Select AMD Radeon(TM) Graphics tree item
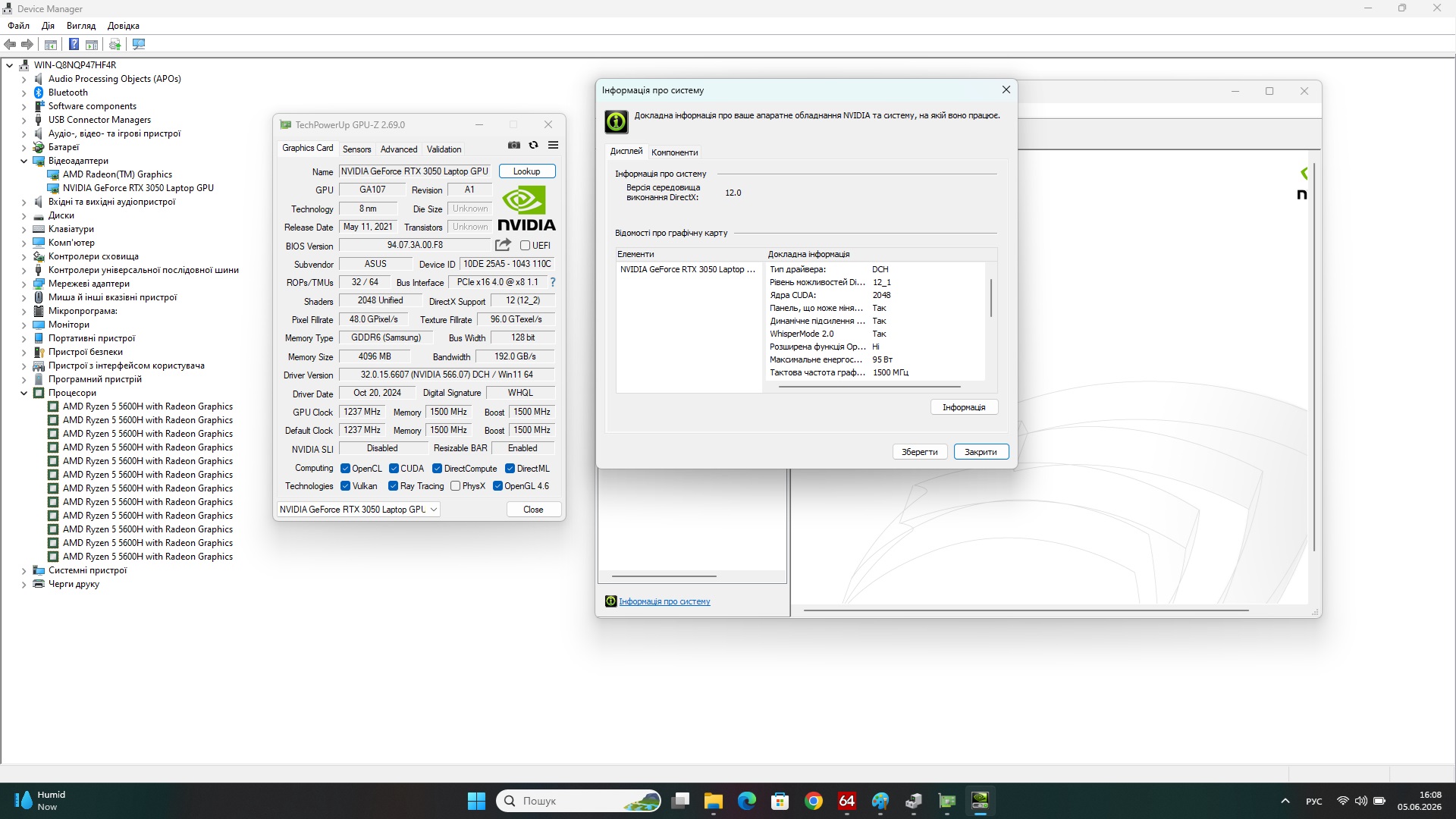The width and height of the screenshot is (1456, 819). pos(118,174)
